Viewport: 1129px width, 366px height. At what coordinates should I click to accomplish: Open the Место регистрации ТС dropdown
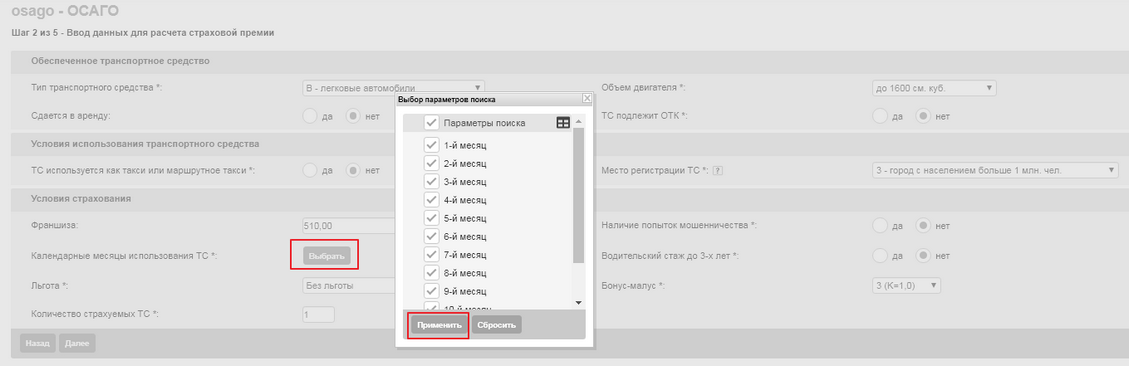[x=994, y=171]
